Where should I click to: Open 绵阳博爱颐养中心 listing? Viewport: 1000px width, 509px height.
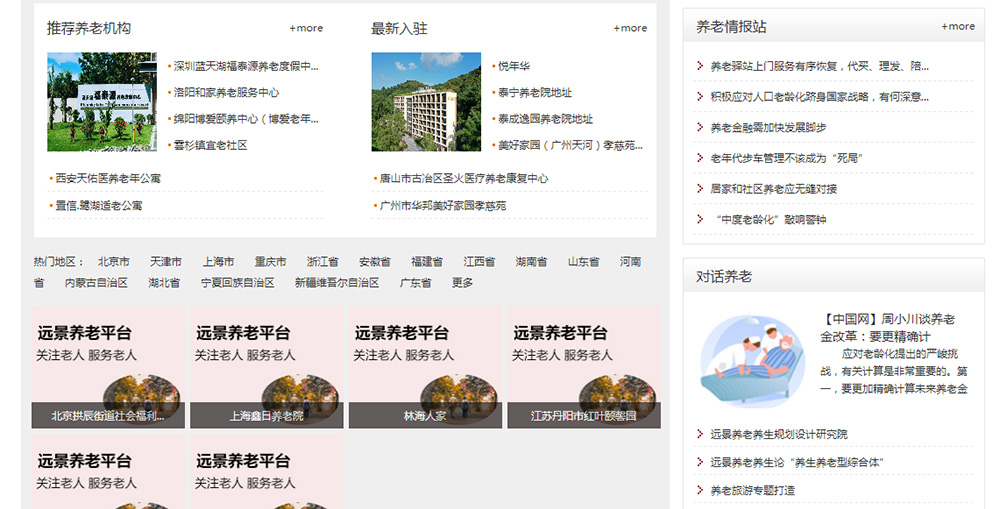click(246, 119)
